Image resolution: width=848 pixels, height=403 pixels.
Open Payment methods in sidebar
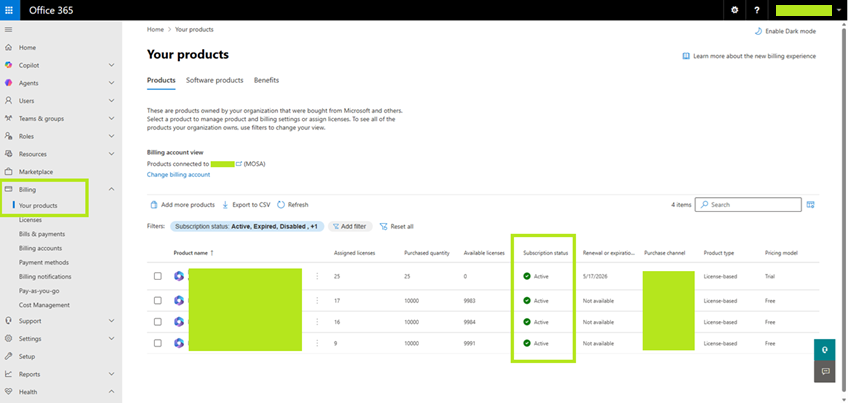(44, 262)
